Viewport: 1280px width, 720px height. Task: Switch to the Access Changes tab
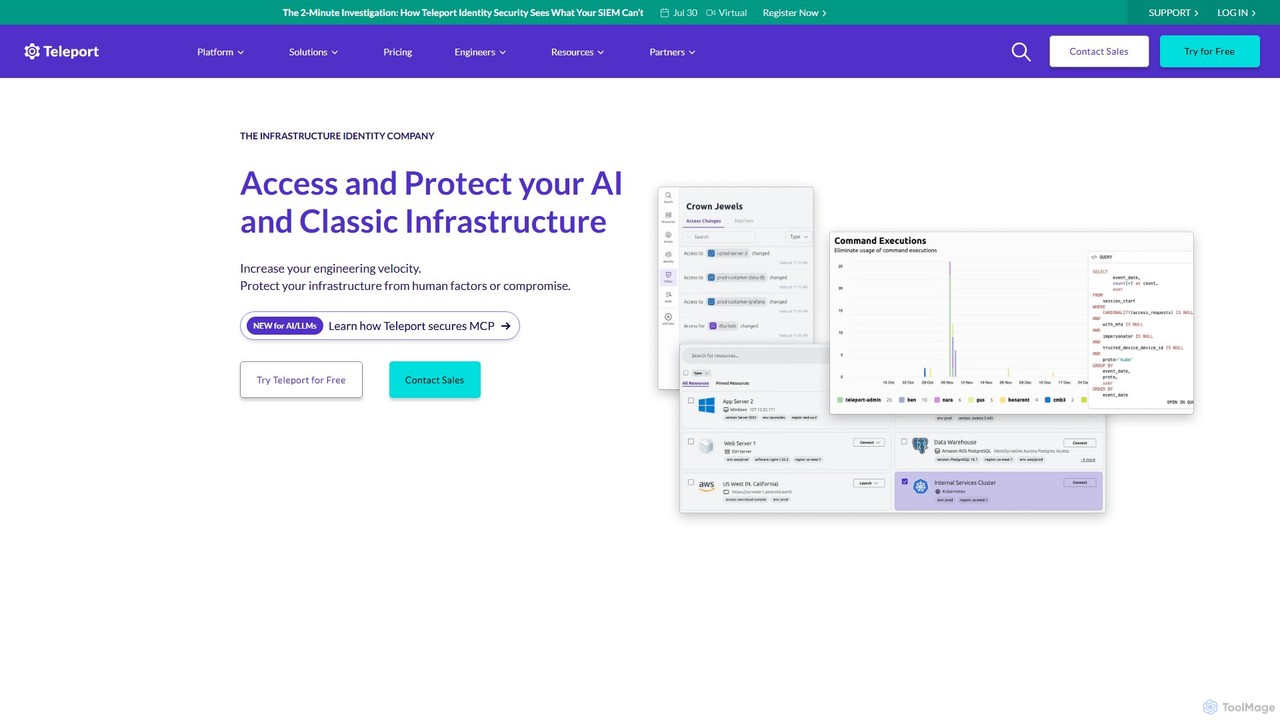(x=703, y=221)
